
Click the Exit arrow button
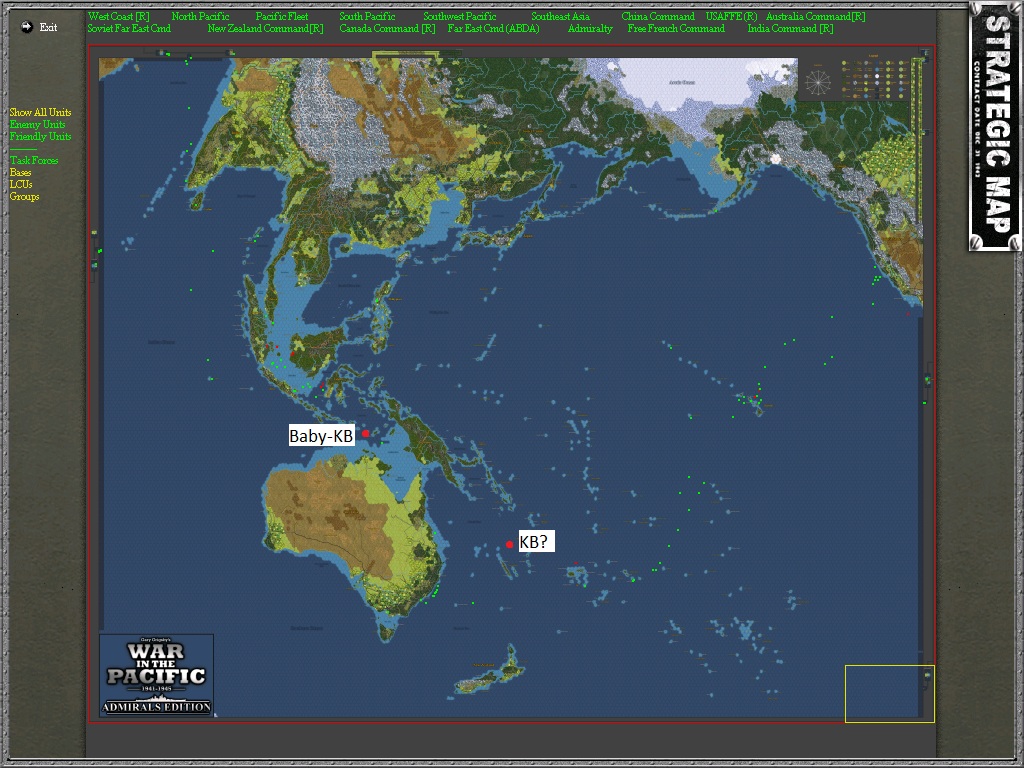pyautogui.click(x=27, y=27)
